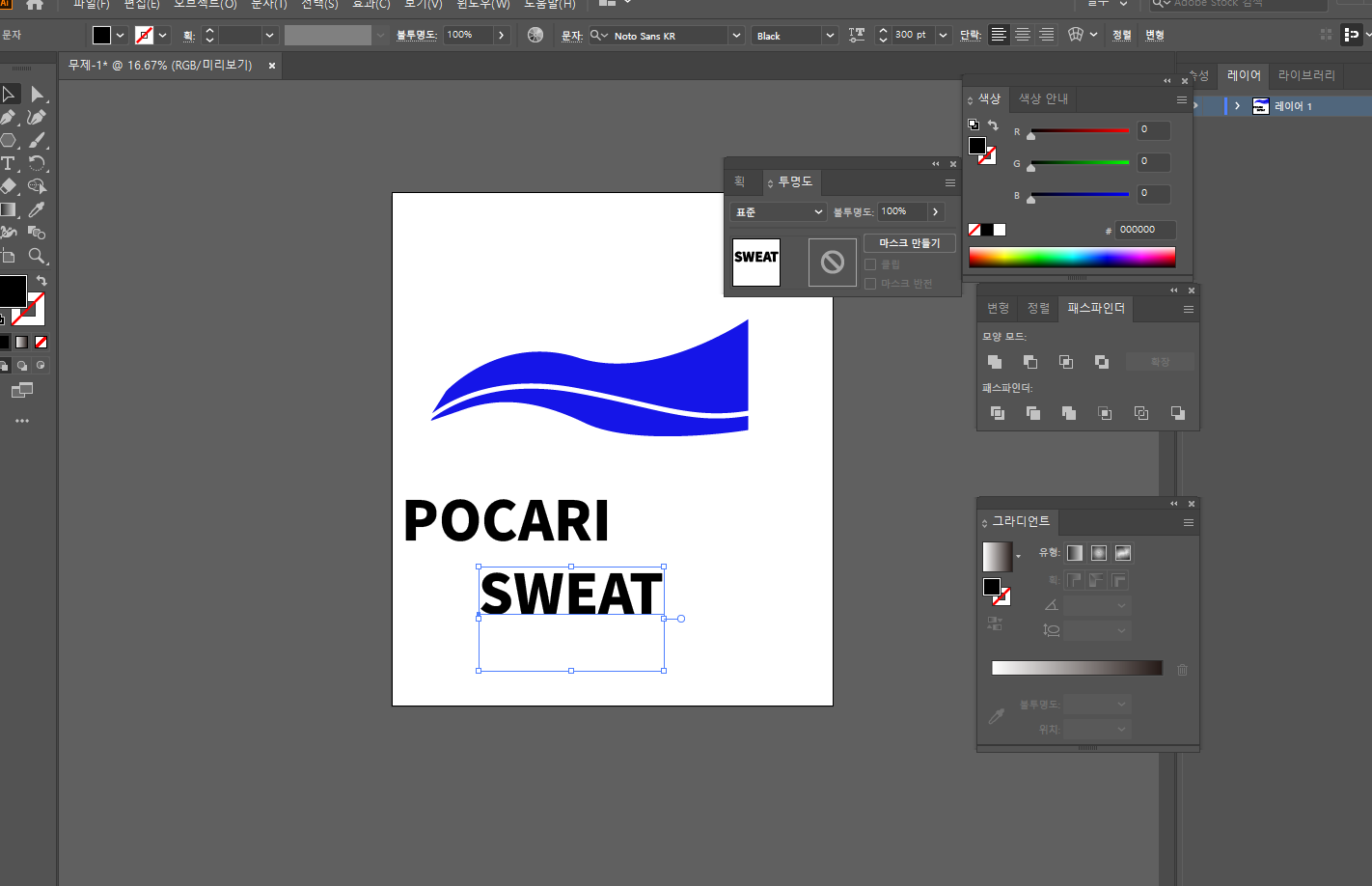Open font size 300 pt dropdown
The height and width of the screenshot is (886, 1372).
(944, 35)
